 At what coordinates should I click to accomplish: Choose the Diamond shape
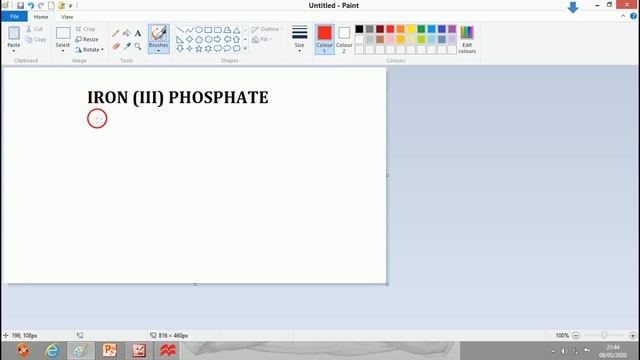tap(189, 39)
